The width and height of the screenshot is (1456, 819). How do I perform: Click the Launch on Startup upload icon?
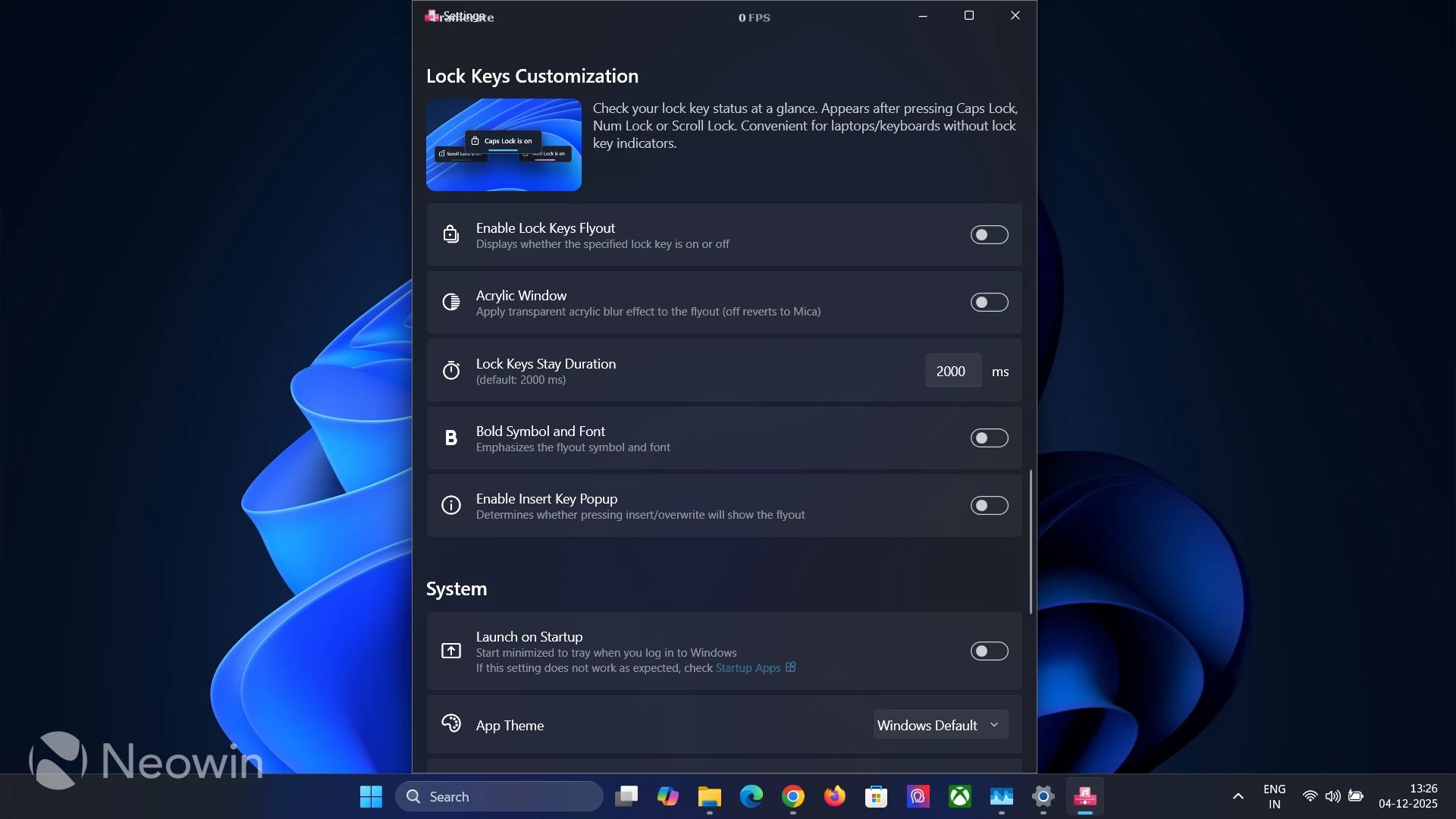tap(451, 651)
